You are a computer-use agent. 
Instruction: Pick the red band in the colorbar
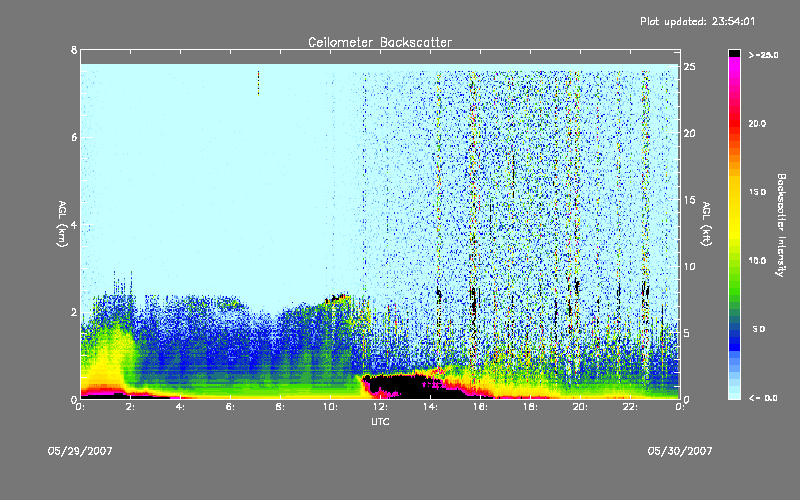[734, 125]
